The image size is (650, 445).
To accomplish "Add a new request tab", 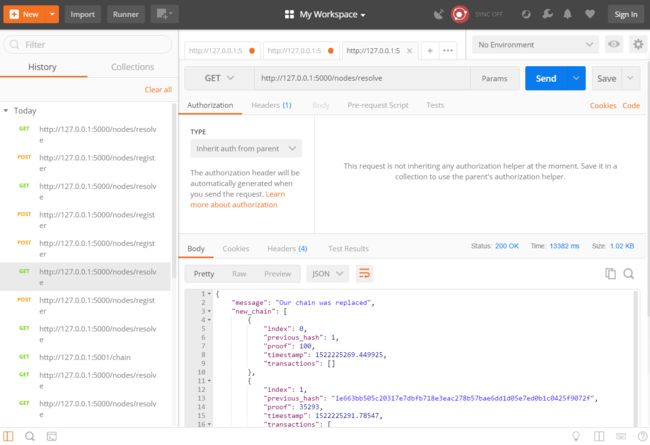I will (x=430, y=51).
